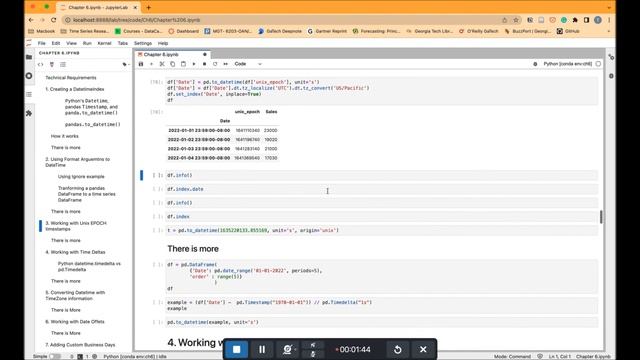This screenshot has width=640, height=360.
Task: Copy the selected cell from the toolbar
Action: tap(173, 64)
